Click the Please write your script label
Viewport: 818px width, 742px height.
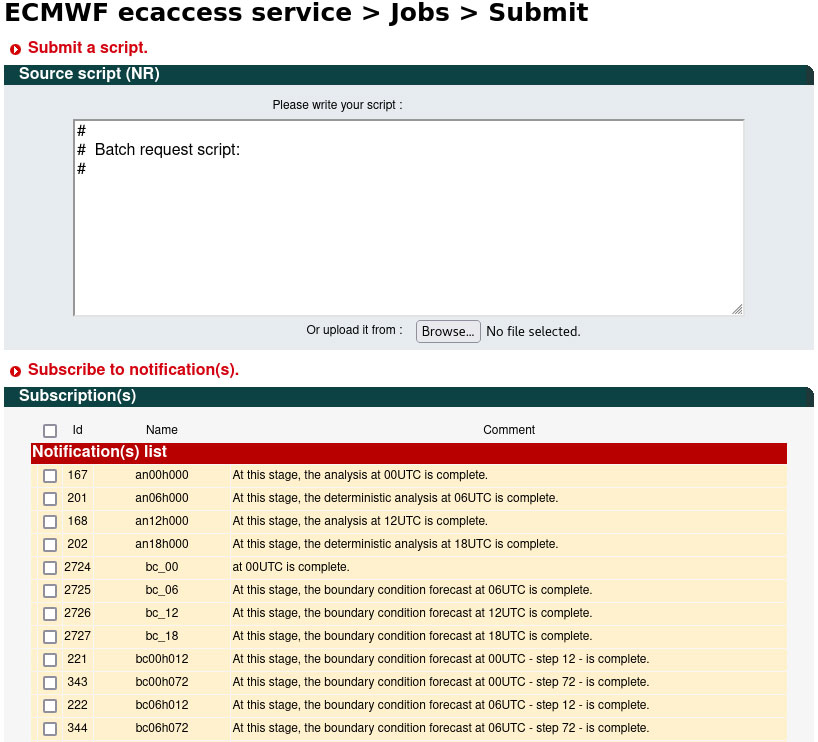(x=337, y=105)
